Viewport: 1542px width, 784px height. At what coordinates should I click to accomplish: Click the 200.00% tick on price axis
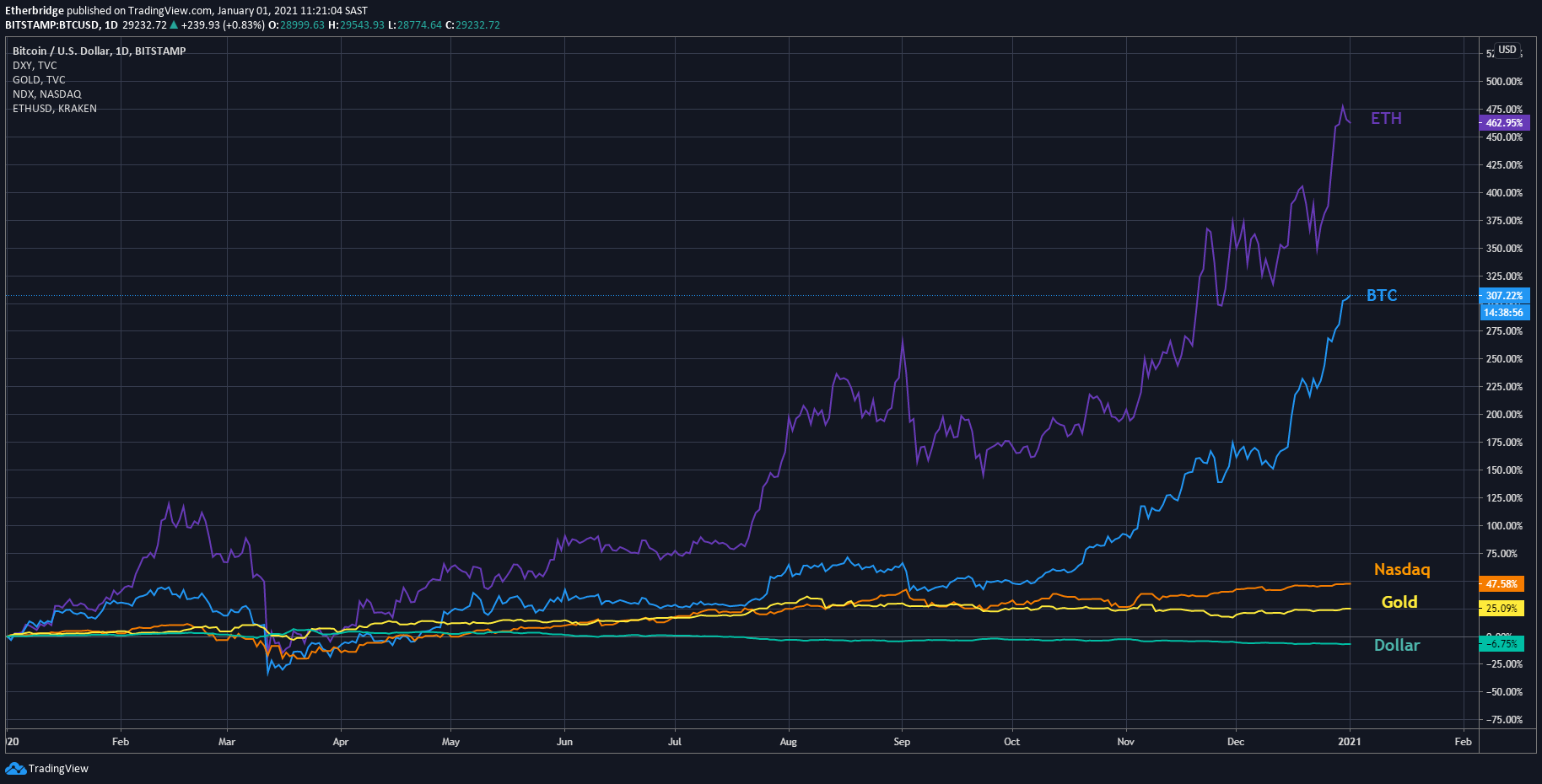(1504, 415)
